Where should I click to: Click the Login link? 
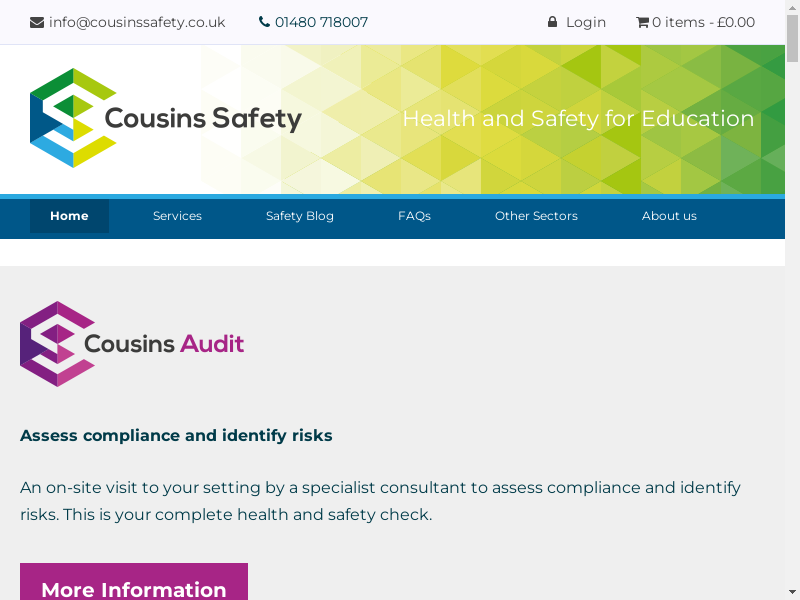[586, 22]
